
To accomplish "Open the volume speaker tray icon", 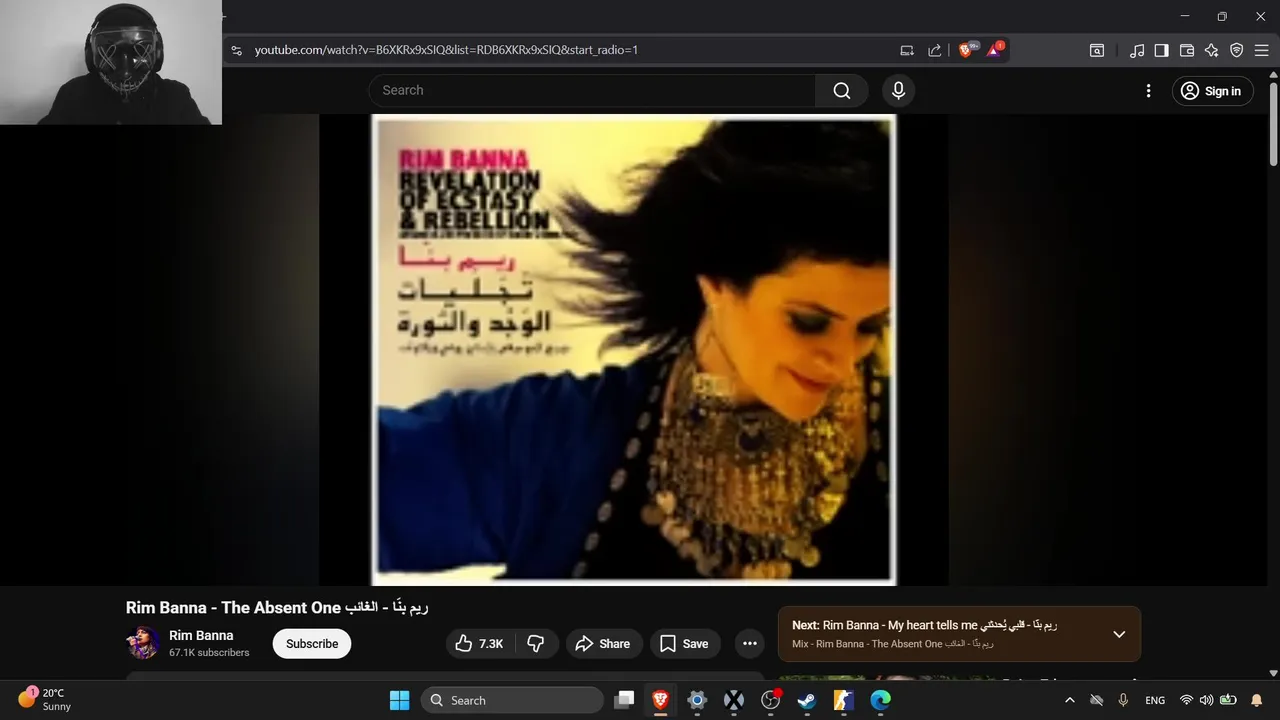I will 1206,700.
